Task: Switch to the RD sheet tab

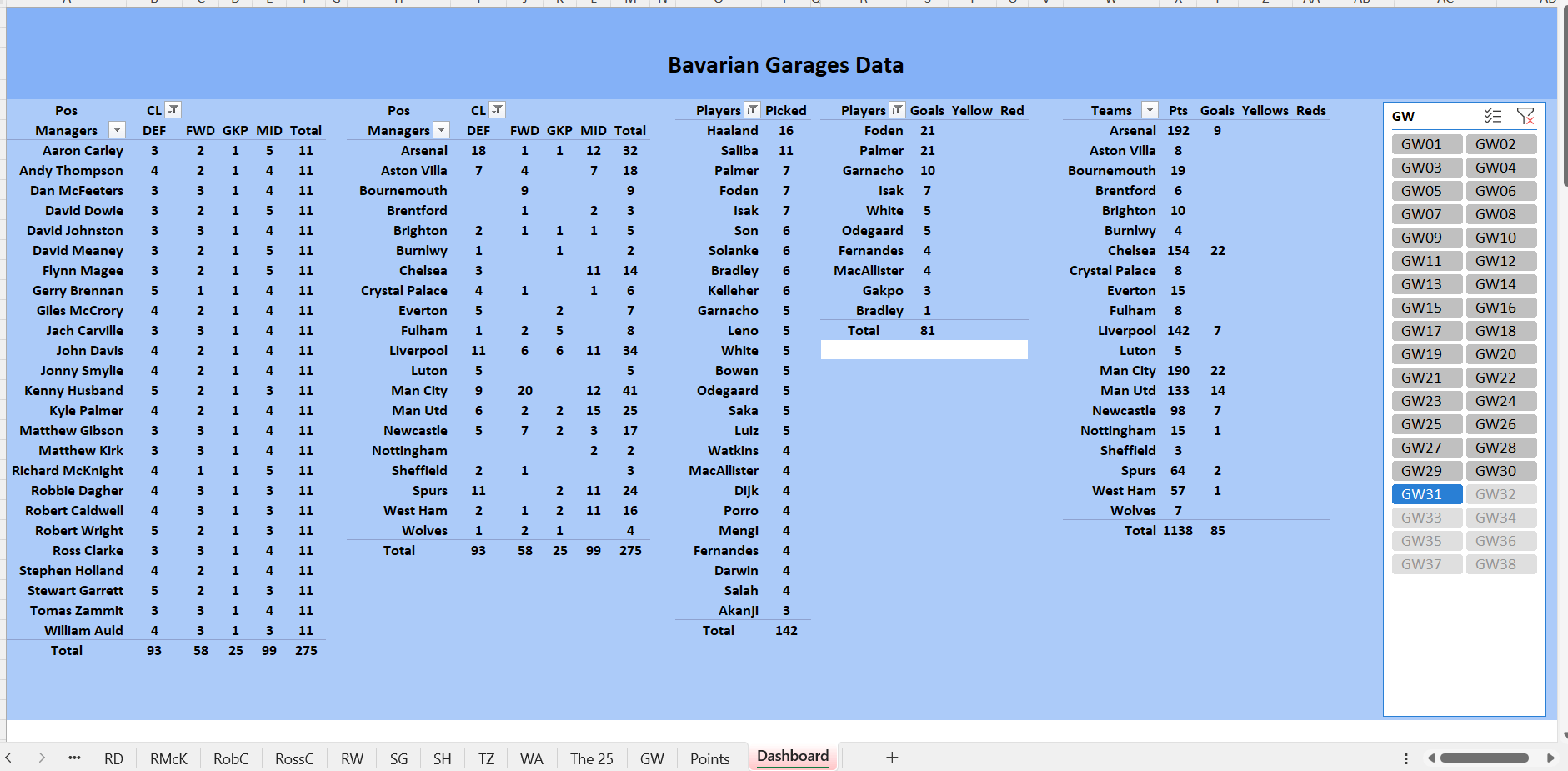Action: tap(113, 758)
